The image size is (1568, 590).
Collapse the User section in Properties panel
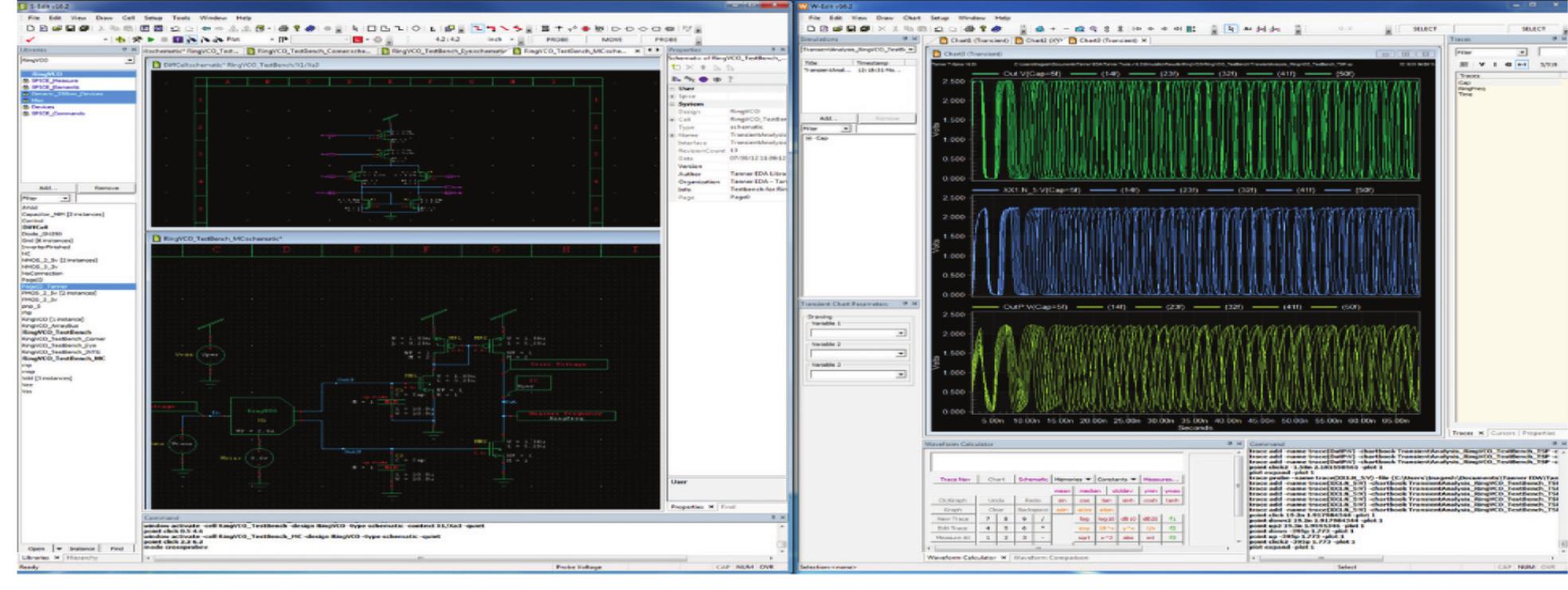coord(673,88)
